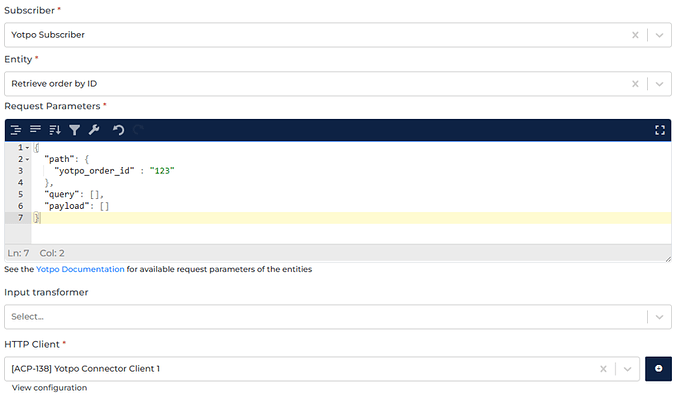Clear the HTTP Client selection
The height and width of the screenshot is (398, 690).
pyautogui.click(x=603, y=369)
